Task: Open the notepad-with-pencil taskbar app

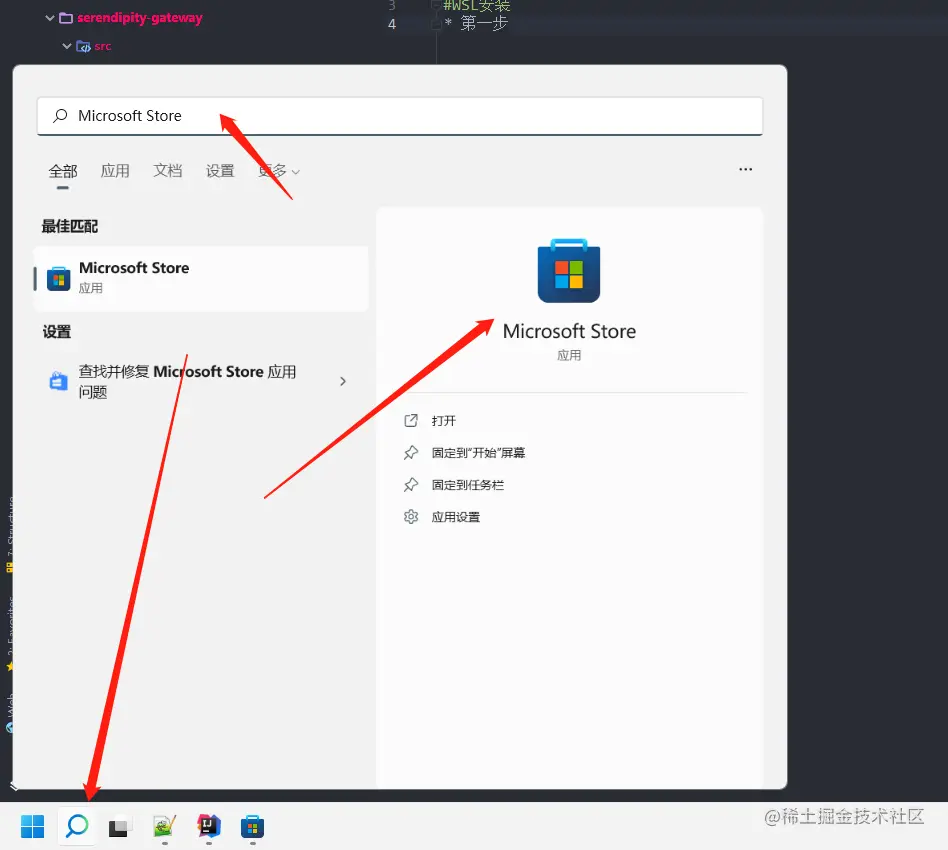Action: [164, 826]
